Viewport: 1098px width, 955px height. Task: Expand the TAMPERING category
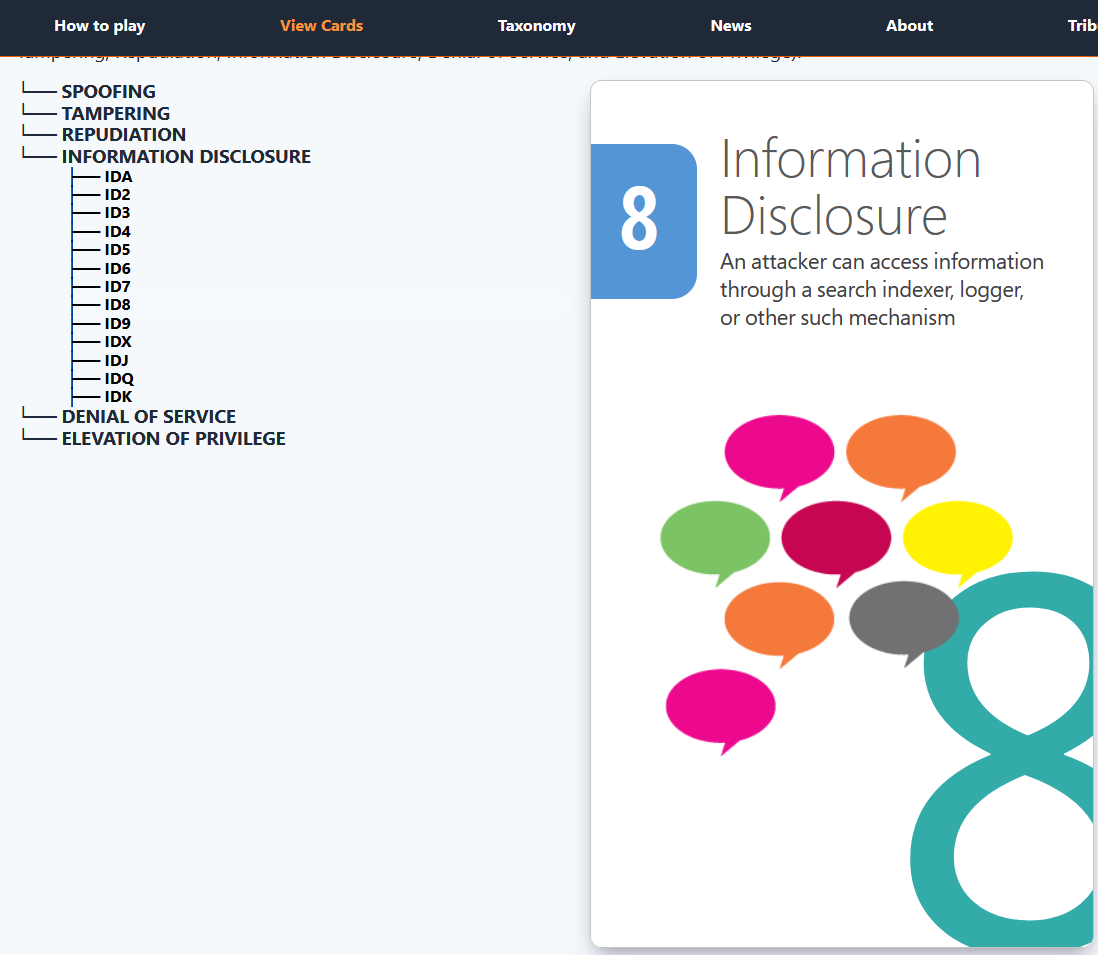pos(116,113)
